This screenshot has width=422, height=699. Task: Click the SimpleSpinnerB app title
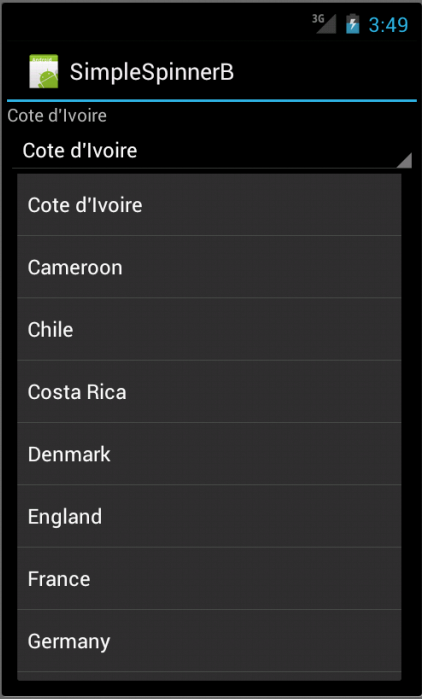click(x=152, y=72)
